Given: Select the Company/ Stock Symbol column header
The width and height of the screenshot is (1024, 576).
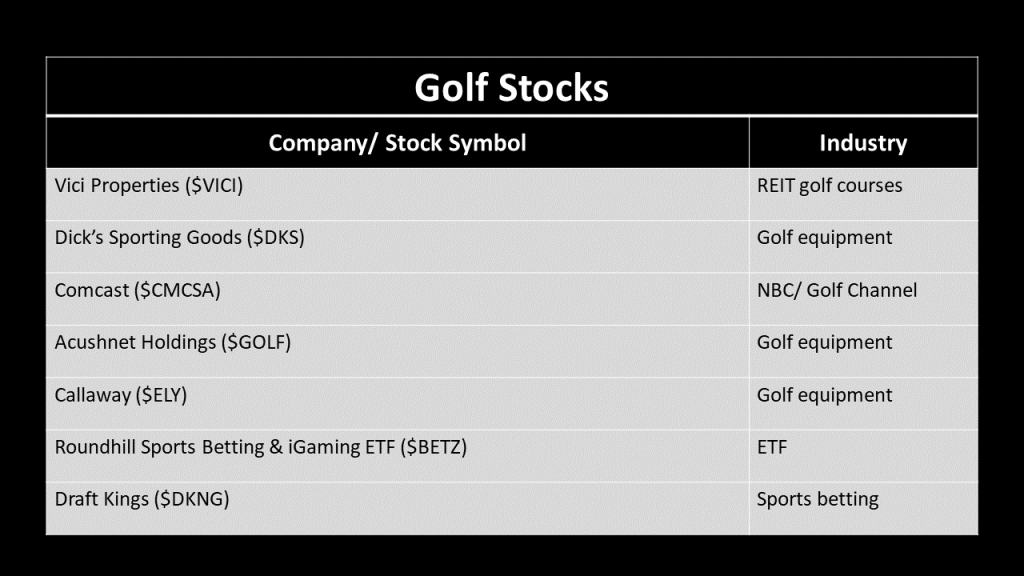Looking at the screenshot, I should point(397,143).
